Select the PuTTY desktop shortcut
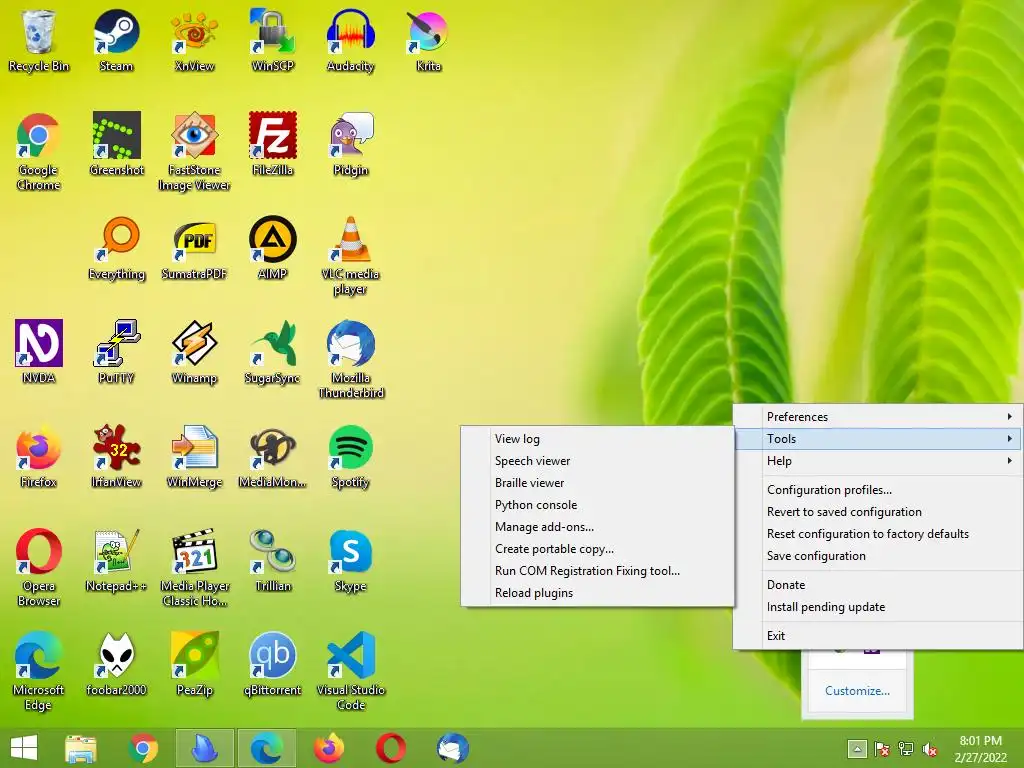 [x=116, y=352]
